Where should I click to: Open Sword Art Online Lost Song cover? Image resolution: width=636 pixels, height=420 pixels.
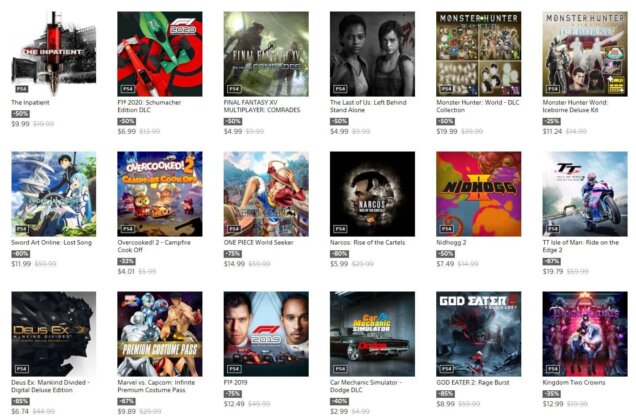click(54, 194)
